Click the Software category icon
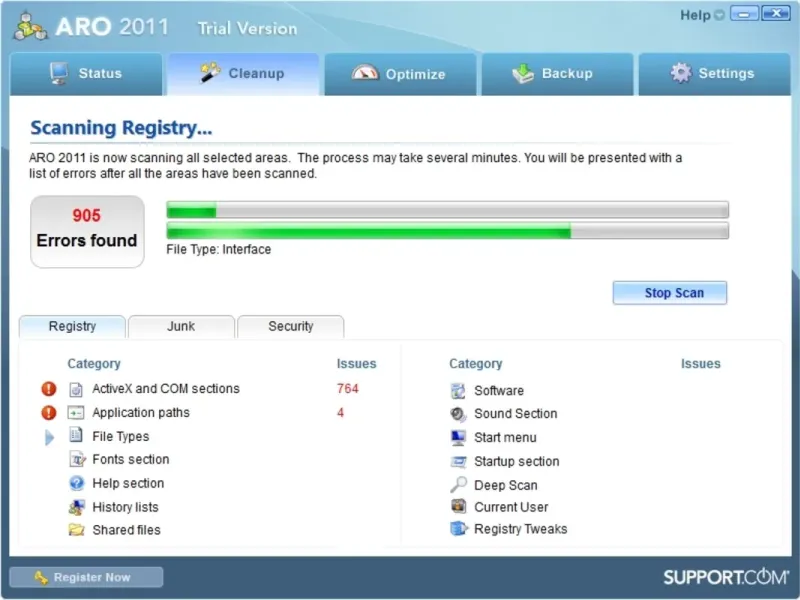The image size is (800, 600). [458, 391]
